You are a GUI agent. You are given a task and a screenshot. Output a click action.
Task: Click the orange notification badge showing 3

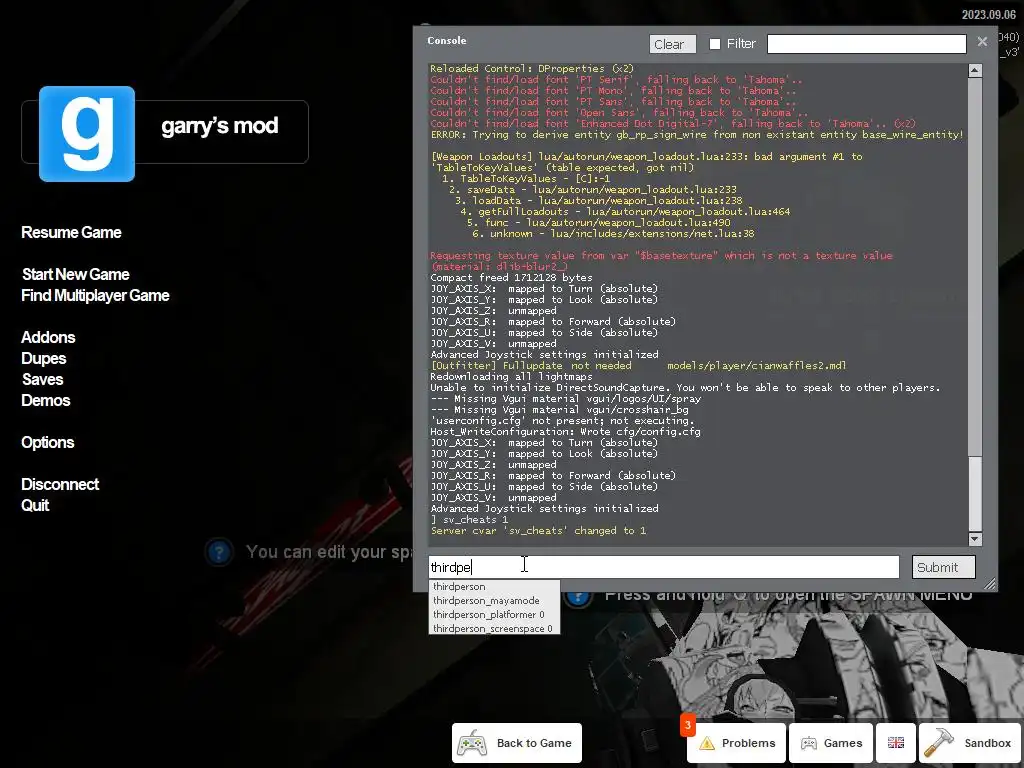point(688,725)
